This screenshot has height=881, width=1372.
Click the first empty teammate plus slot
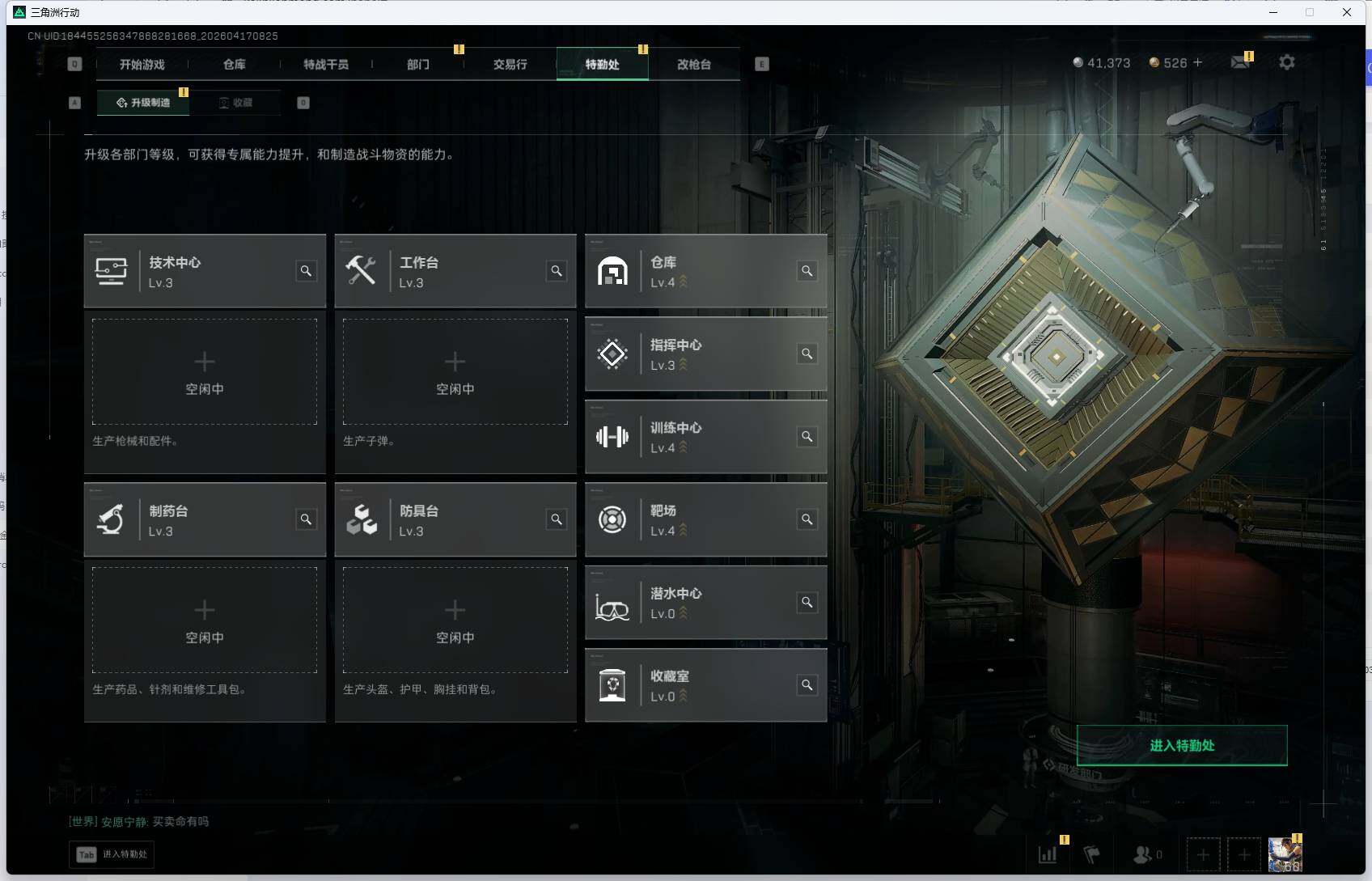point(1203,854)
